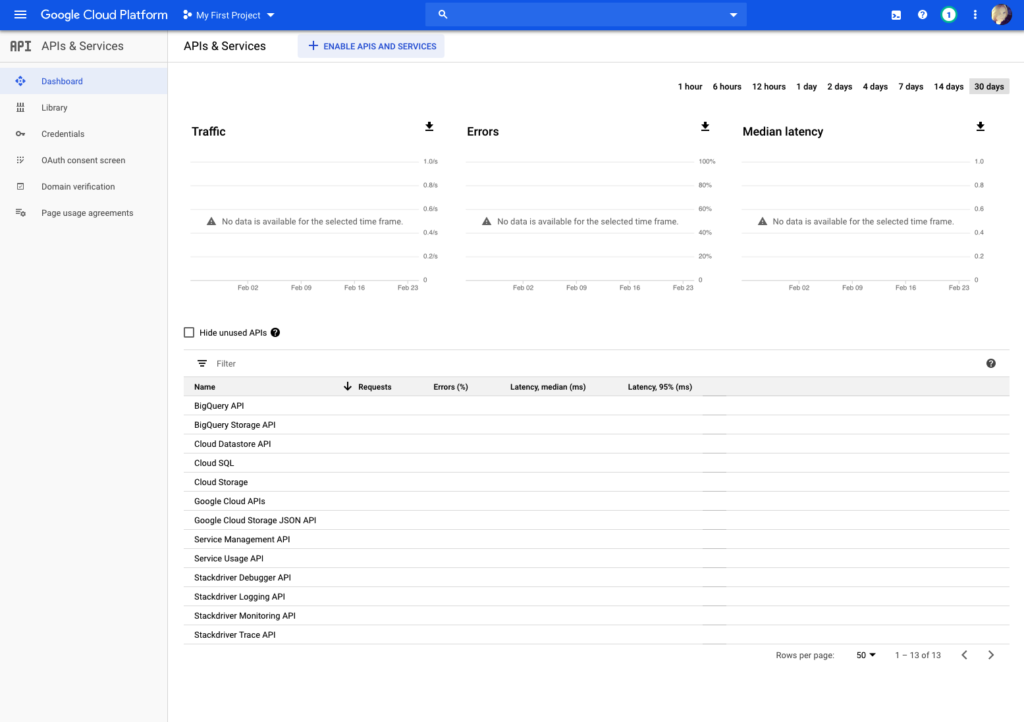Switch time range to 2 days
Image resolution: width=1024 pixels, height=722 pixels.
click(x=840, y=86)
